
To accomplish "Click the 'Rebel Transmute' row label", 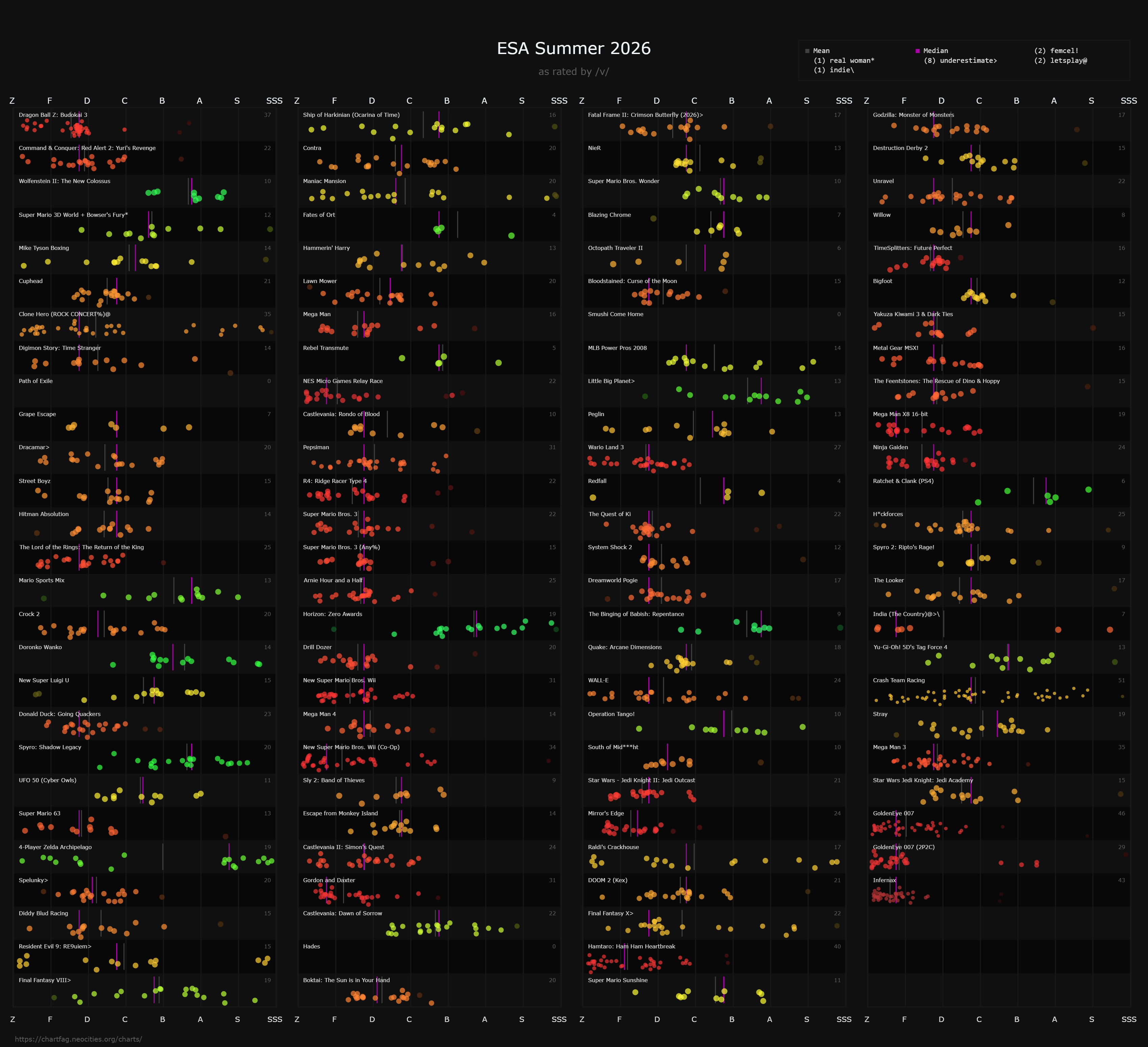I will coord(326,348).
